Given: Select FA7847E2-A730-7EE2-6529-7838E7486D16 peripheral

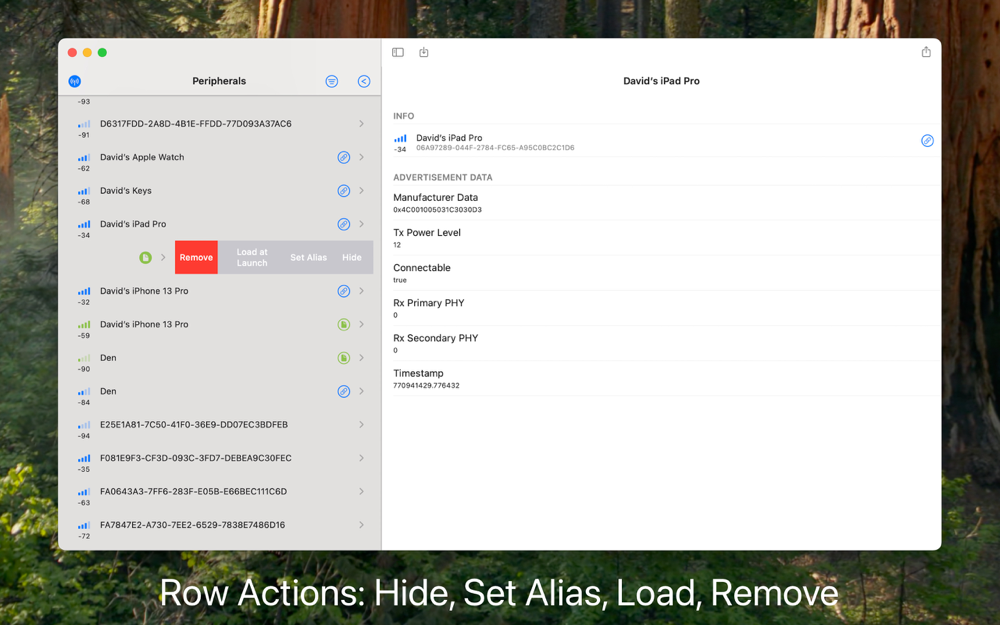Looking at the screenshot, I should point(219,525).
